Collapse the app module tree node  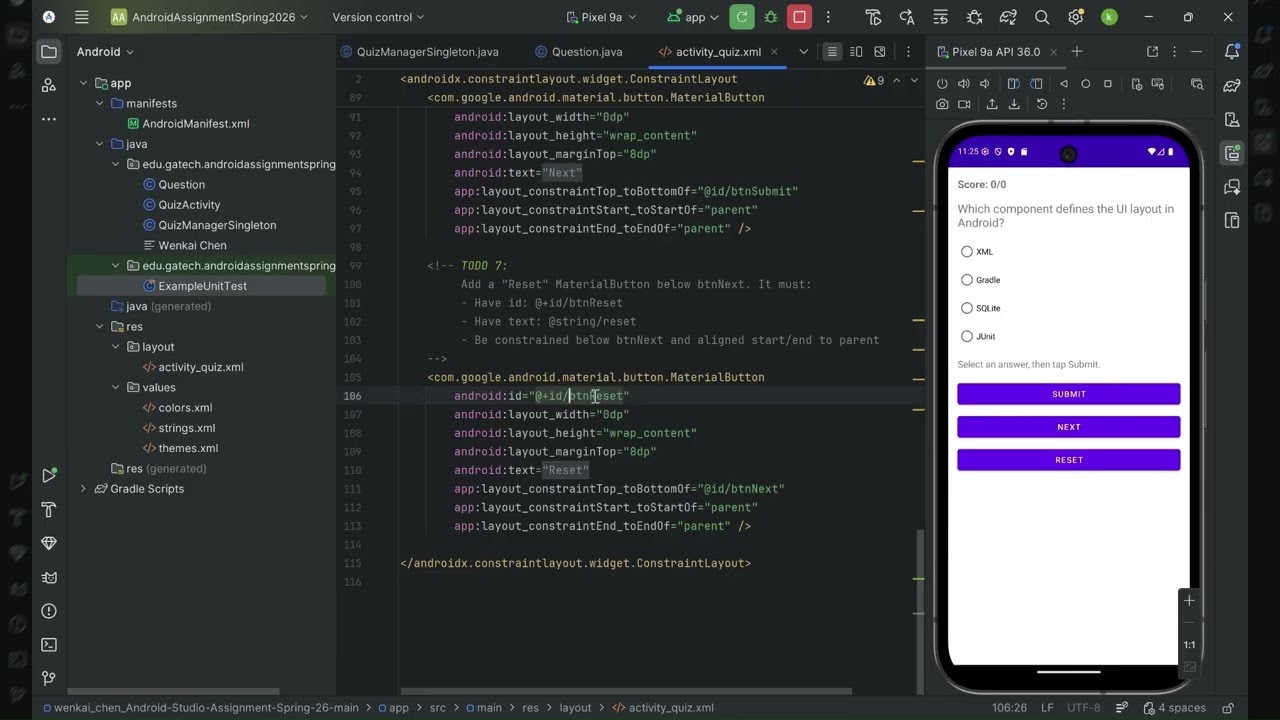84,83
